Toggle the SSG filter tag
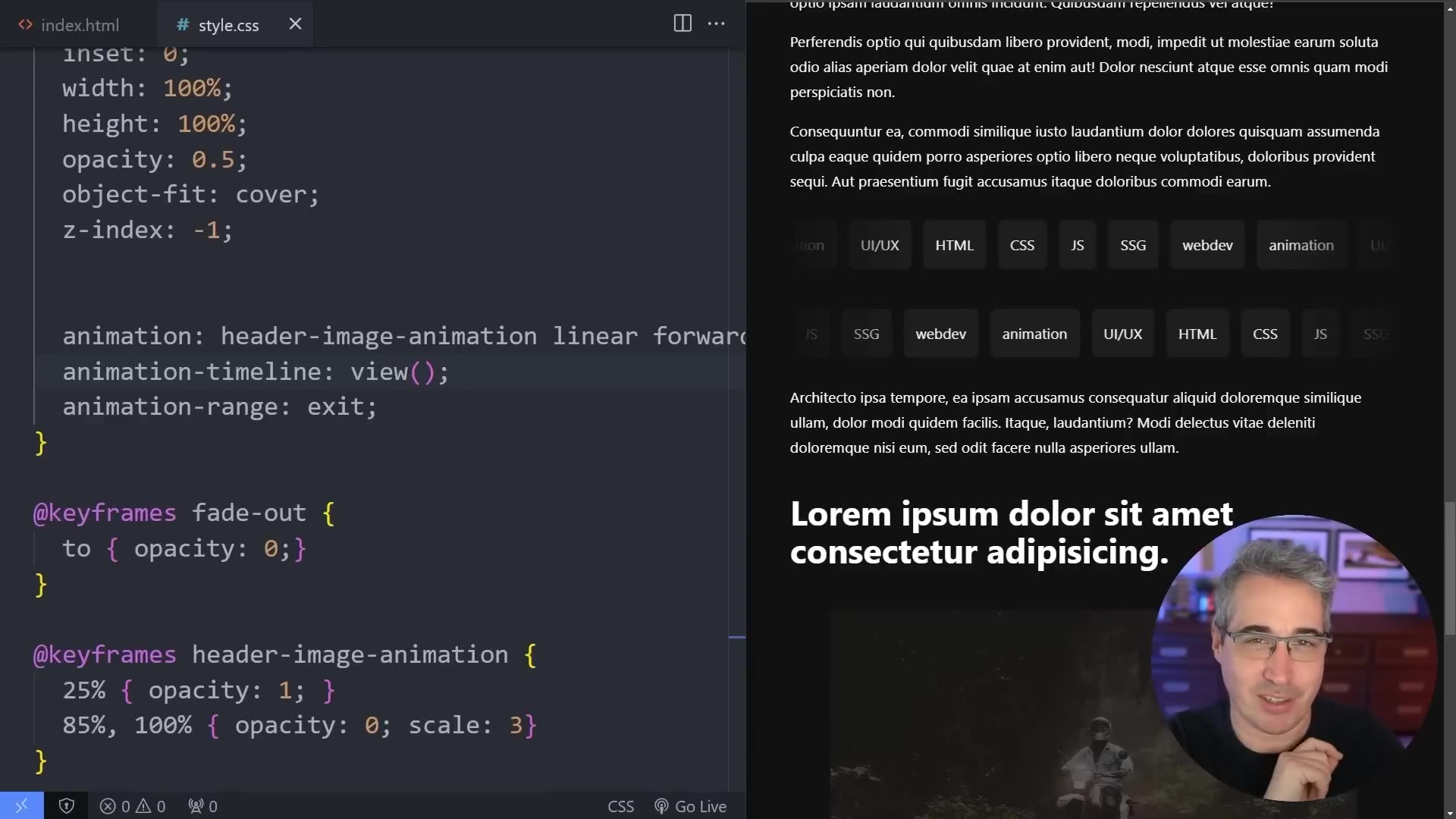Viewport: 1456px width, 819px height. click(x=1133, y=244)
